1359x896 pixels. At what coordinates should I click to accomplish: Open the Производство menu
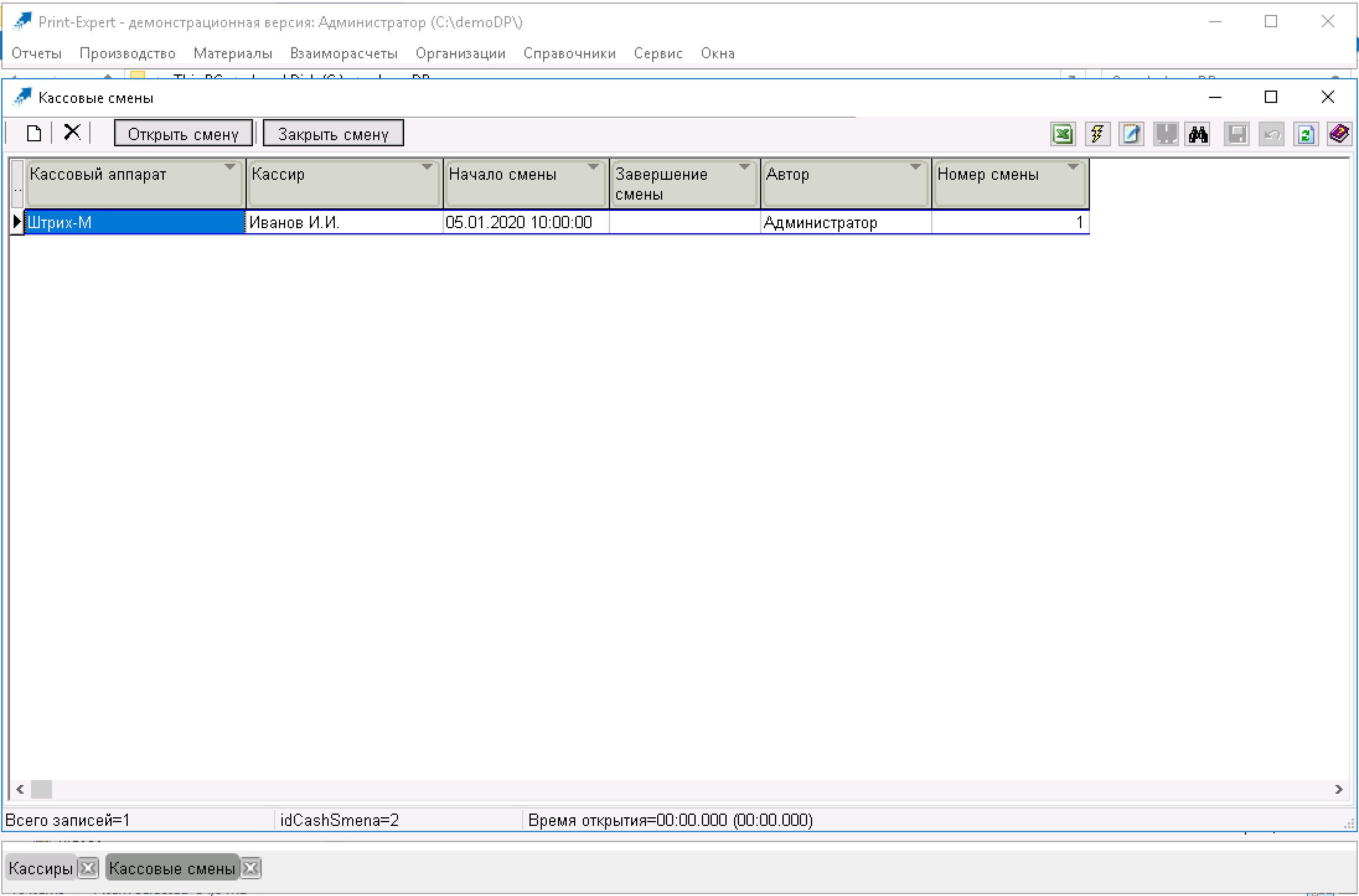click(127, 53)
